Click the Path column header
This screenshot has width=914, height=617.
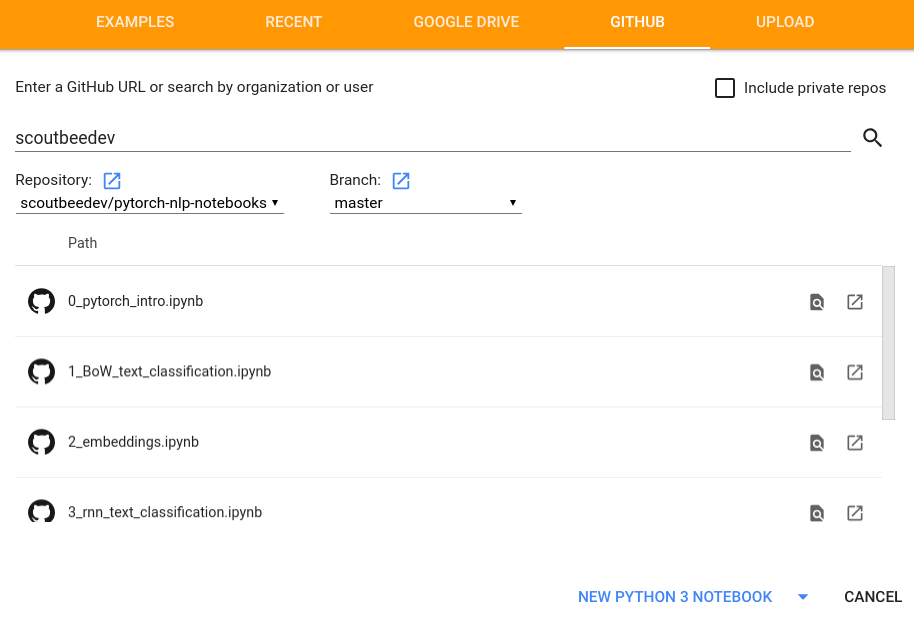coord(82,243)
